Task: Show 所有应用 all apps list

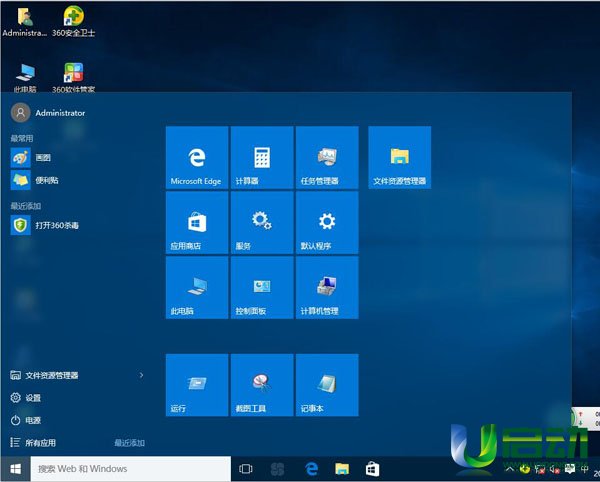Action: click(33, 443)
